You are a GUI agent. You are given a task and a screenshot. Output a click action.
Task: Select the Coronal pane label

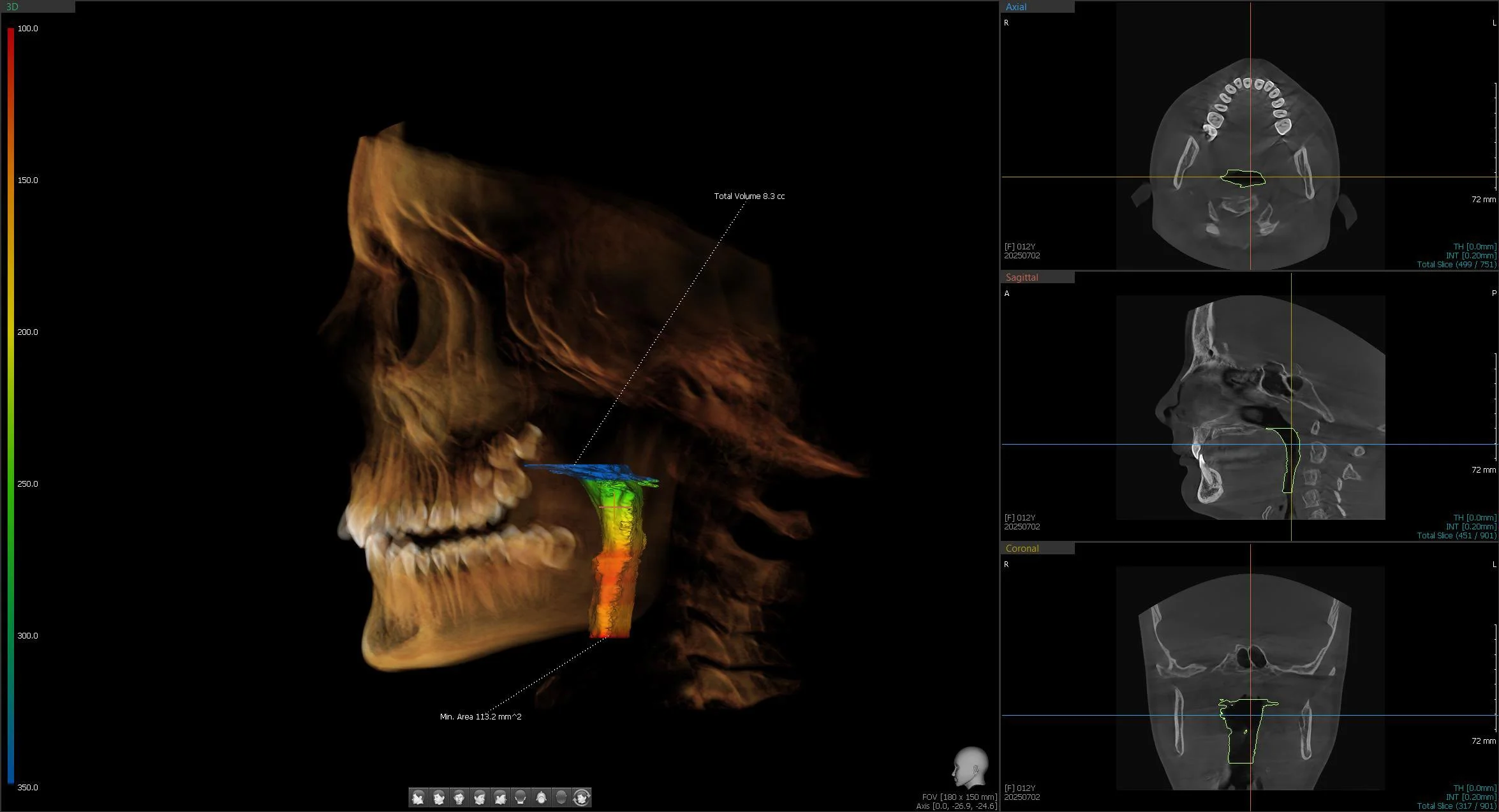(1022, 549)
